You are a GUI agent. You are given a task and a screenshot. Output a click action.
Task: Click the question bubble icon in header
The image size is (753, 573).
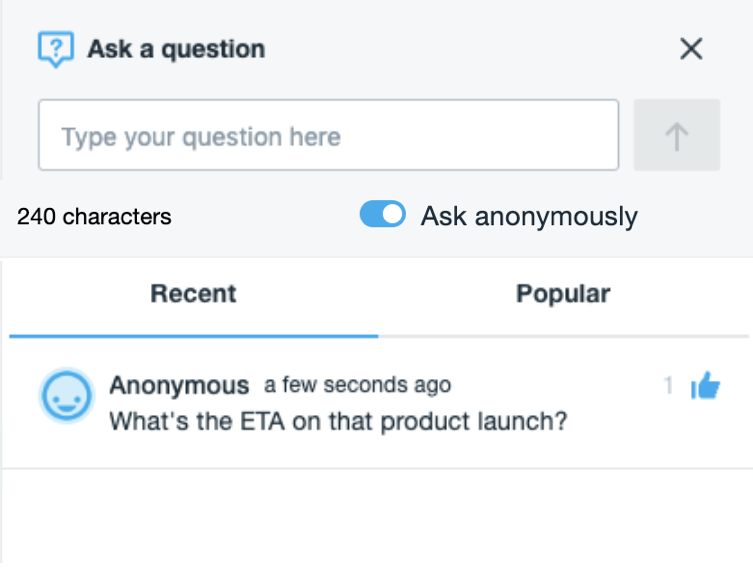coord(56,49)
